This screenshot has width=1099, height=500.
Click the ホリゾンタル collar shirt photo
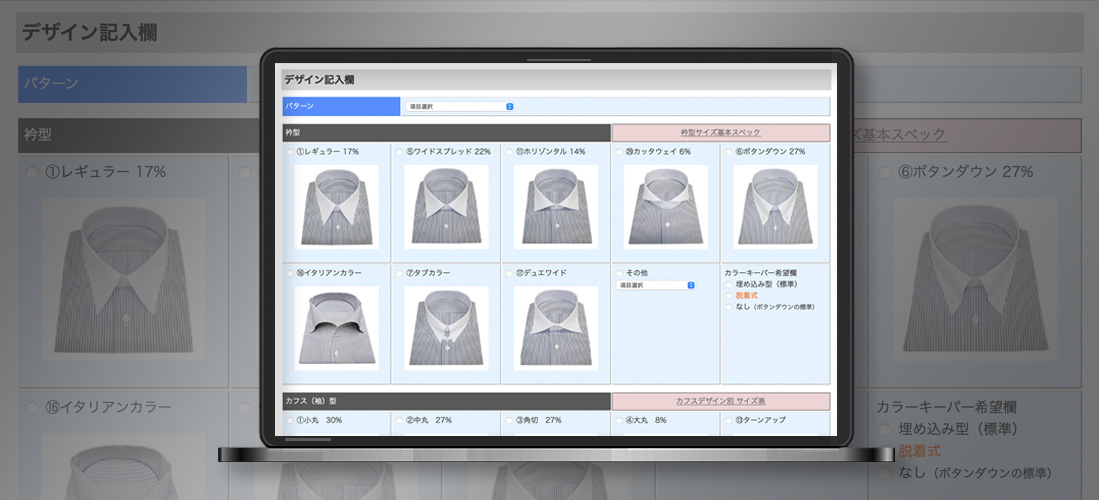point(556,207)
